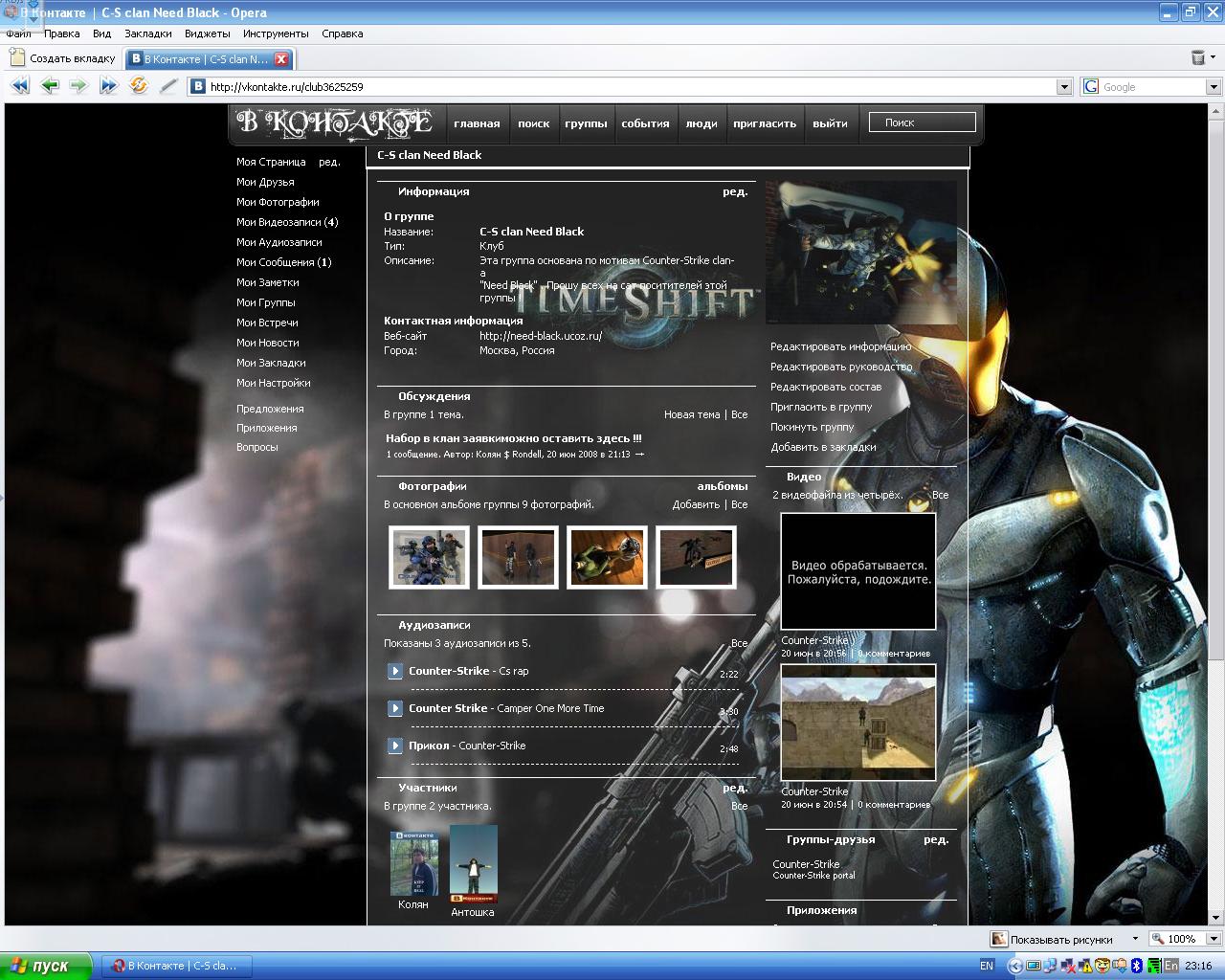
Task: Click the disconnected network tray icon with red X
Action: [1068, 966]
